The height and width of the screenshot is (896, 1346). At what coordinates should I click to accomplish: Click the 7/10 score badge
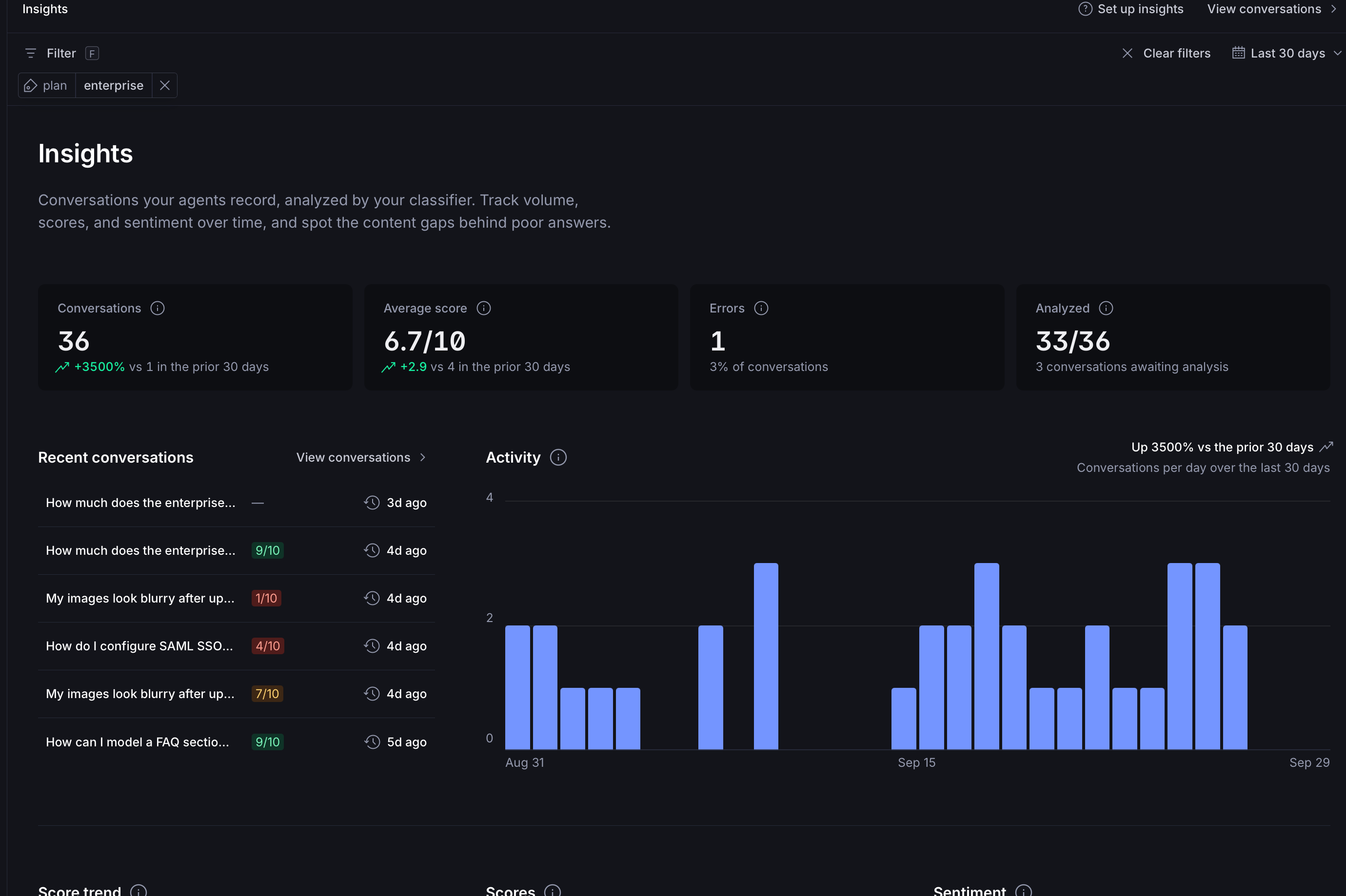coord(267,694)
